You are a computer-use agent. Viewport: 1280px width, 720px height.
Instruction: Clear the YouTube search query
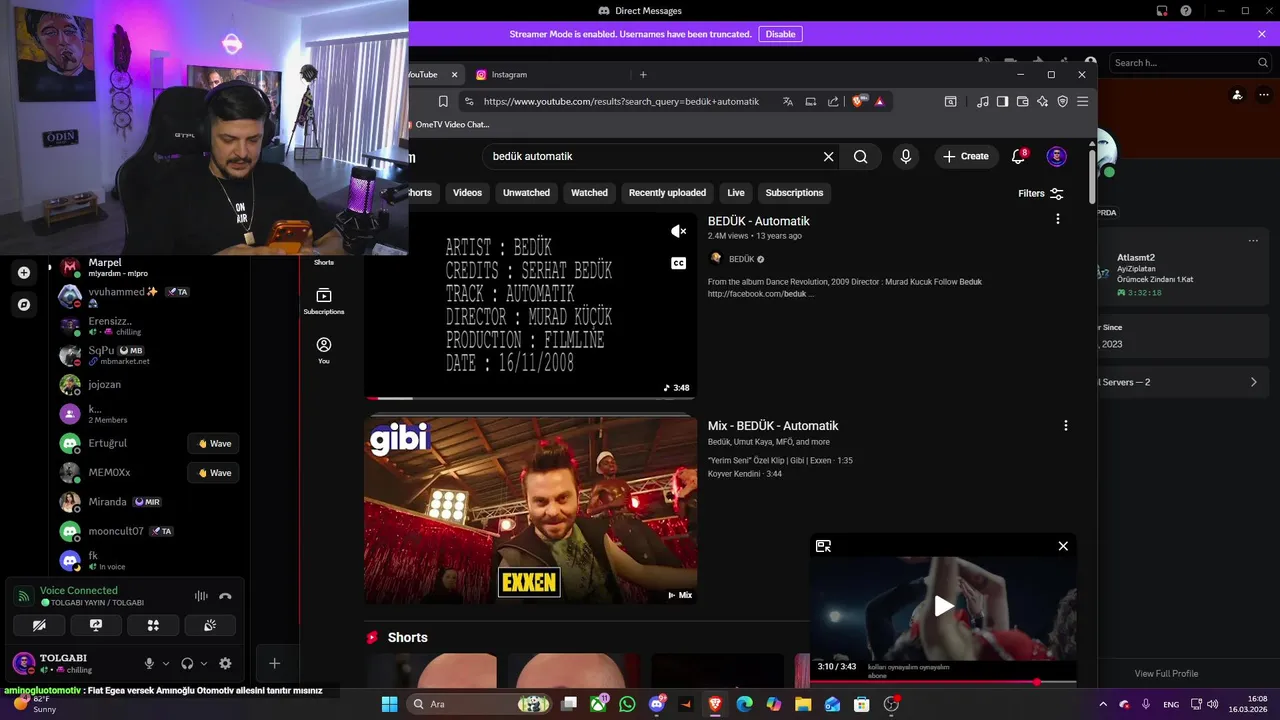(x=828, y=157)
